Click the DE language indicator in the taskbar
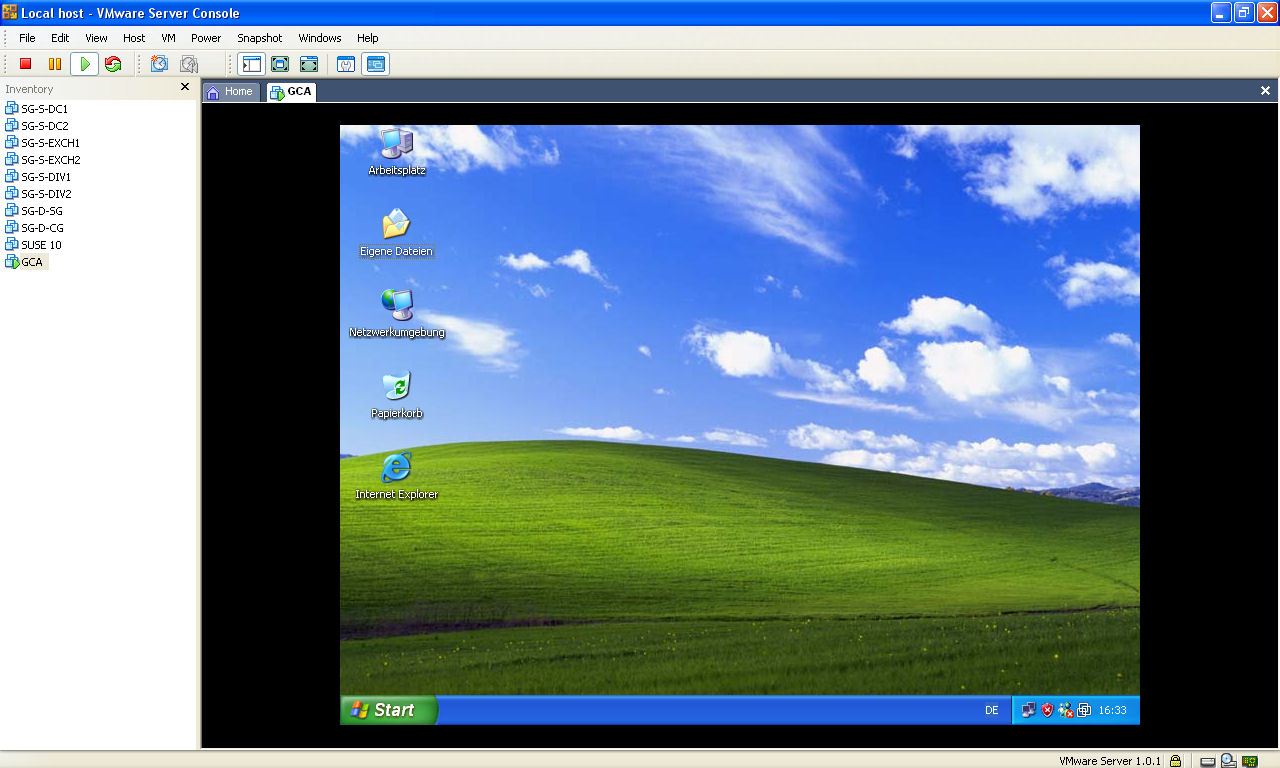This screenshot has height=768, width=1280. [x=992, y=710]
